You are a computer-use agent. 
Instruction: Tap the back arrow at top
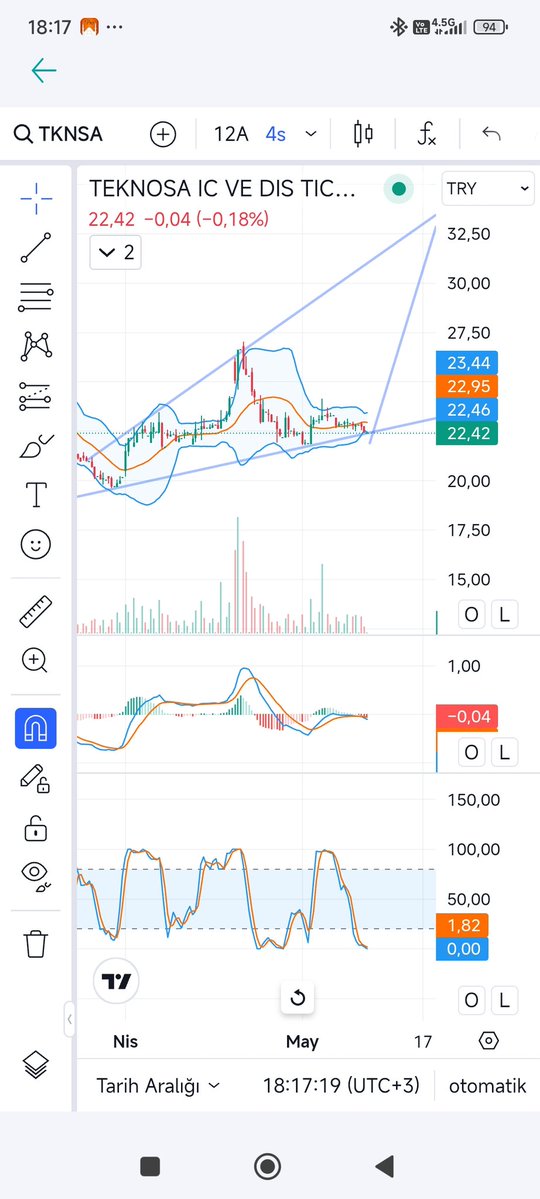44,70
